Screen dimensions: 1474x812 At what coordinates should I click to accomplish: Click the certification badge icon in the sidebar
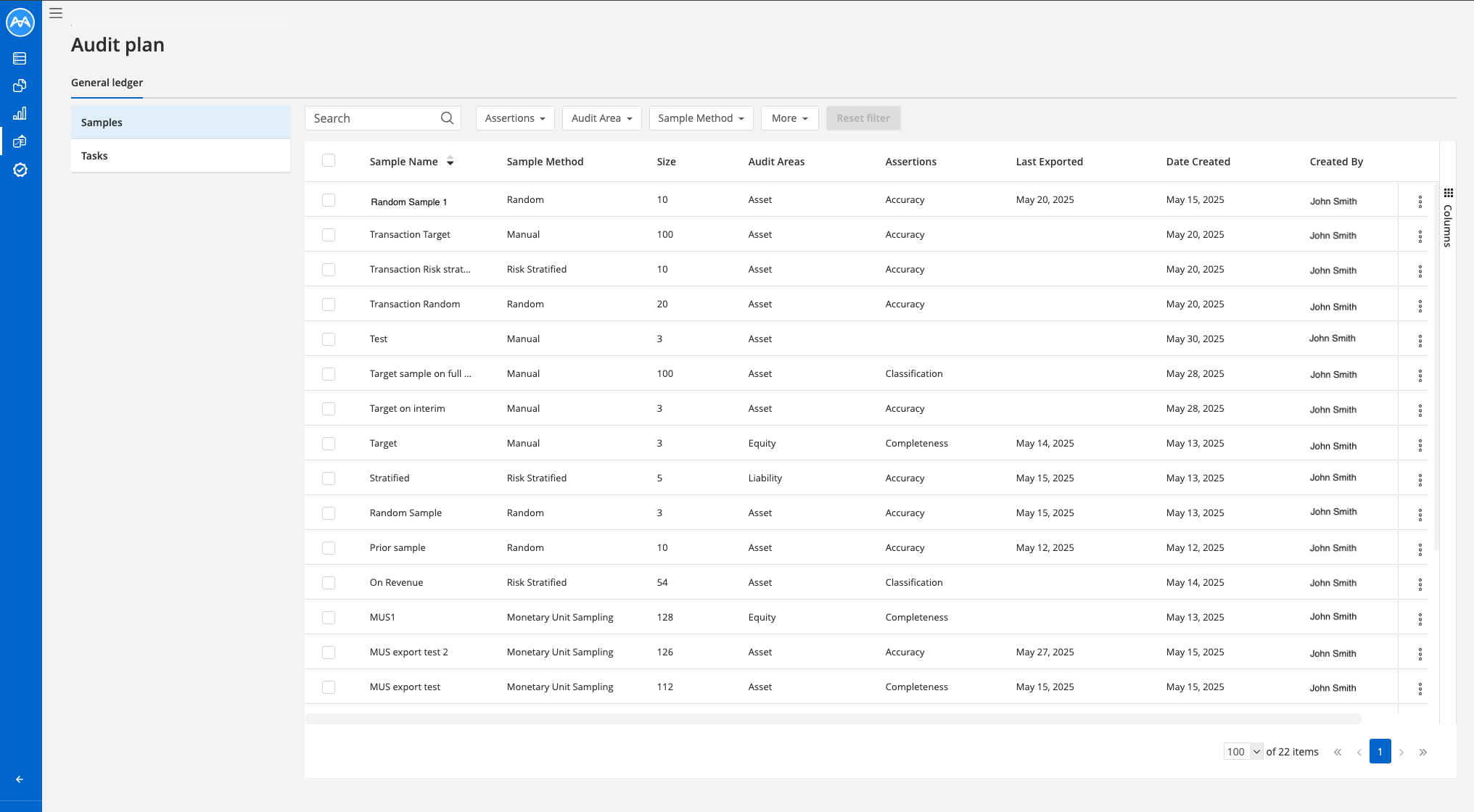tap(20, 170)
